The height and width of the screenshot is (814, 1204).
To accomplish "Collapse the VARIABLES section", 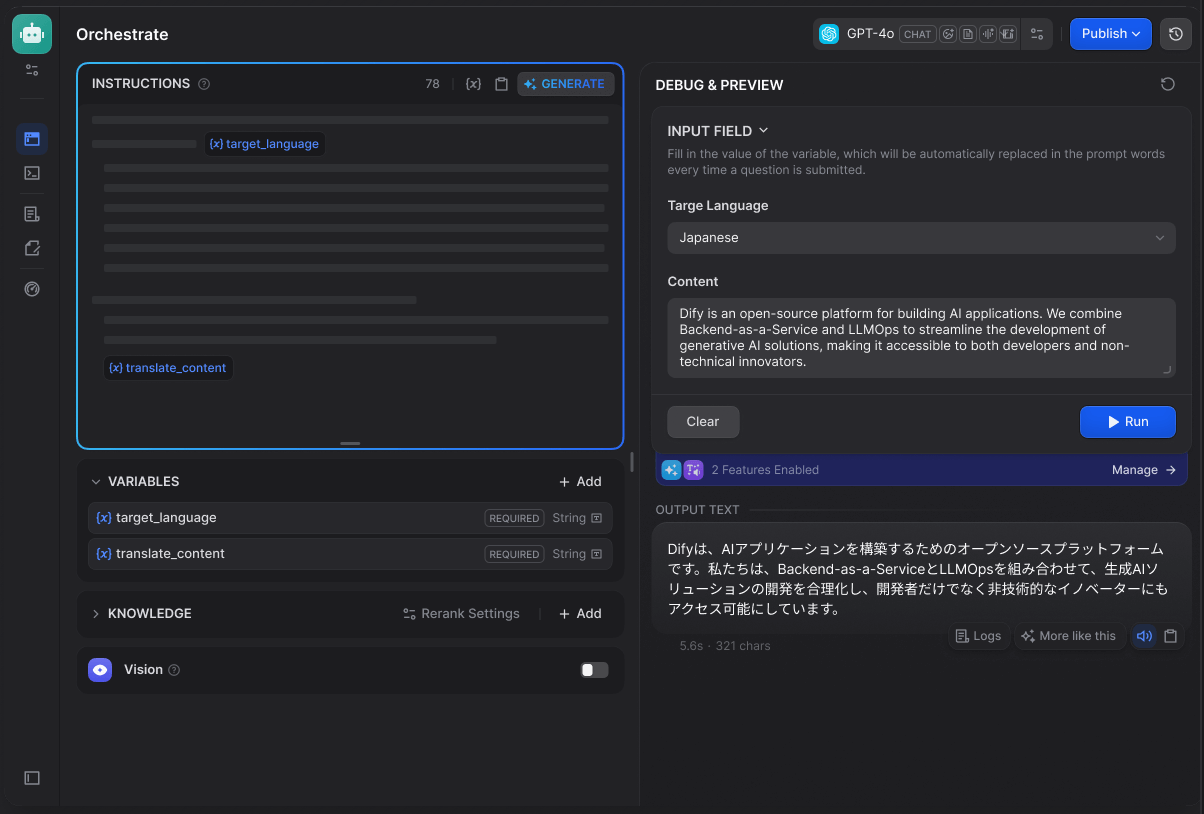I will (x=97, y=482).
